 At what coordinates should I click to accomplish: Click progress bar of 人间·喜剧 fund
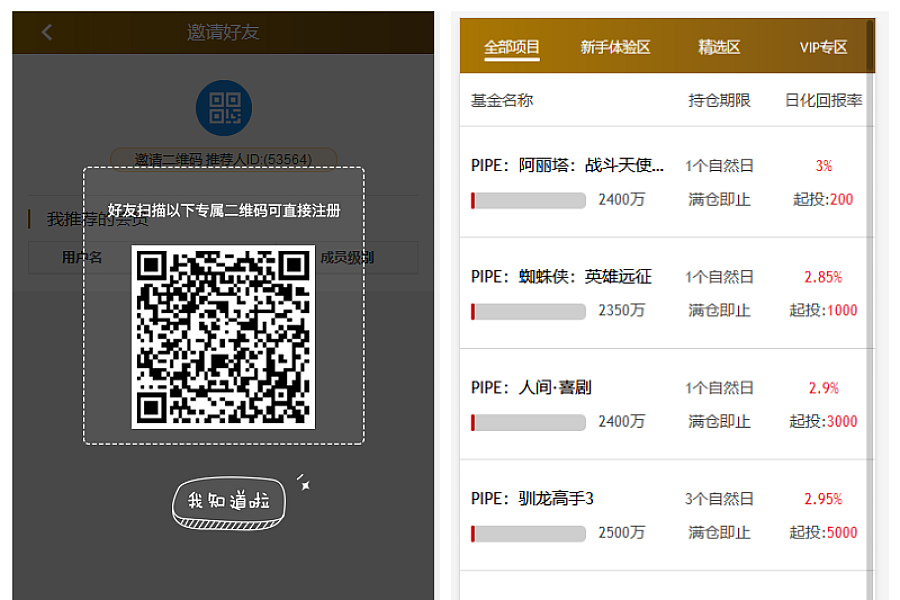528,423
